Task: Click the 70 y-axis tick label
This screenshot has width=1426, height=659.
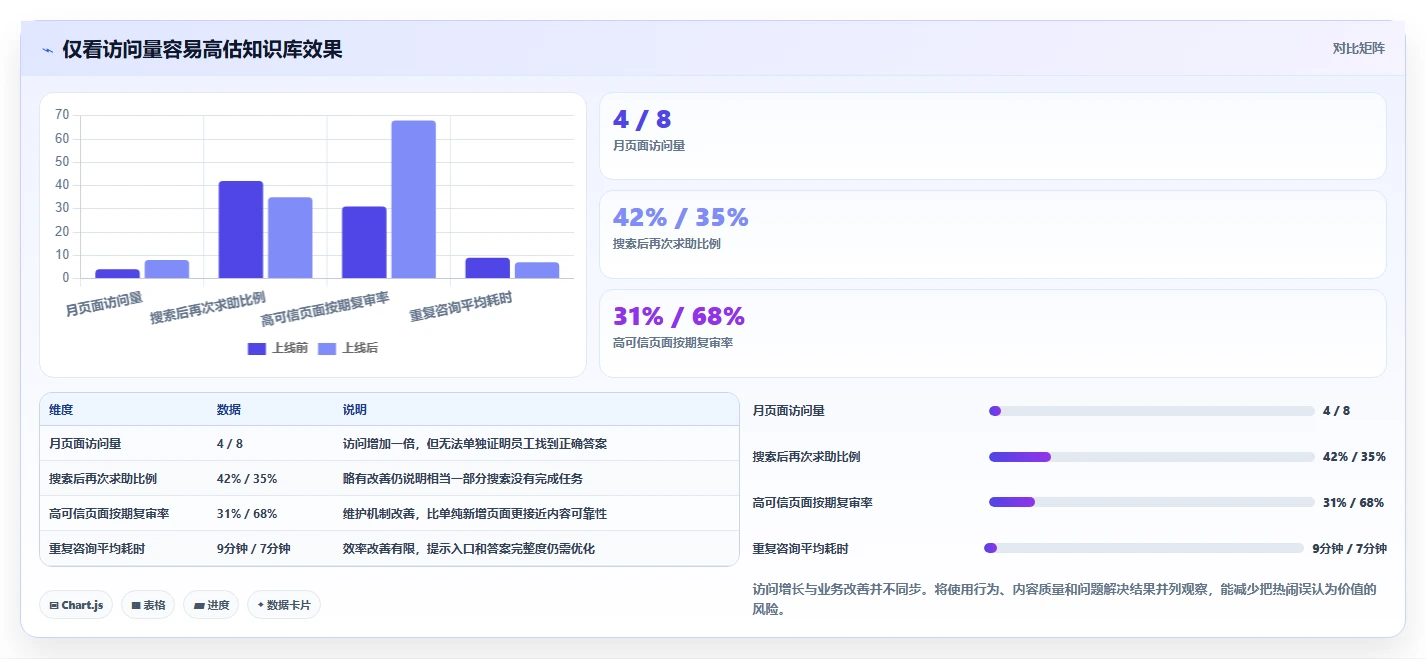Action: (x=62, y=115)
